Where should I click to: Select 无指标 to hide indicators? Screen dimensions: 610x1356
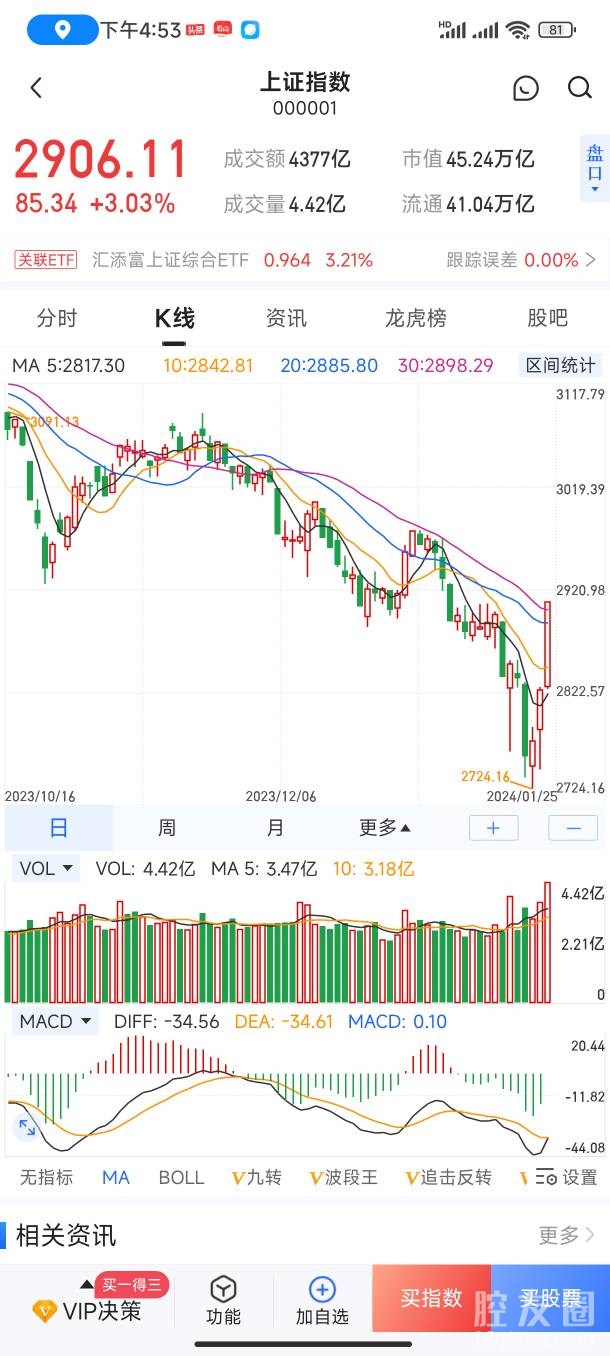pos(46,1177)
